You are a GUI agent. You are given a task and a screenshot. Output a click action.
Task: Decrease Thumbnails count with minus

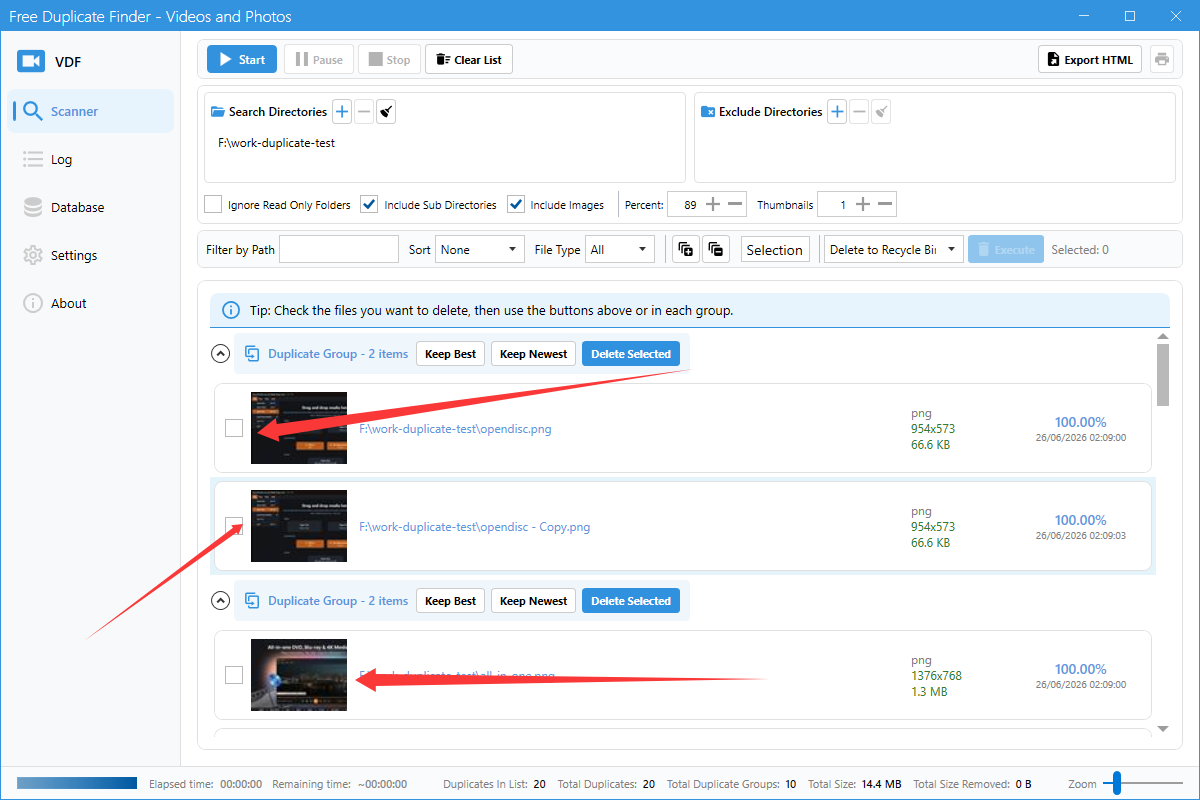(x=885, y=205)
